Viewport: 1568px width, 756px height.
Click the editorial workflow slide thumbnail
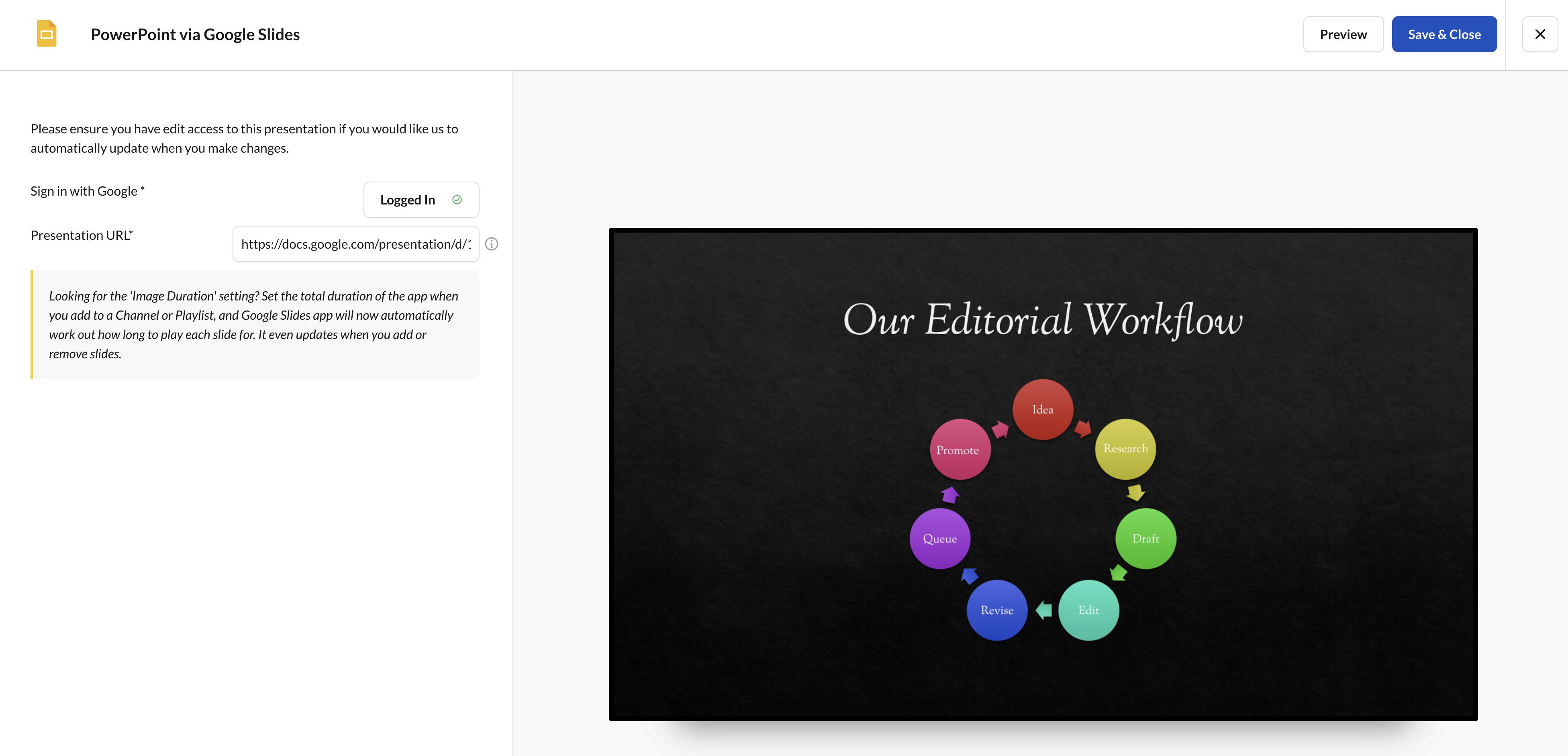1043,474
